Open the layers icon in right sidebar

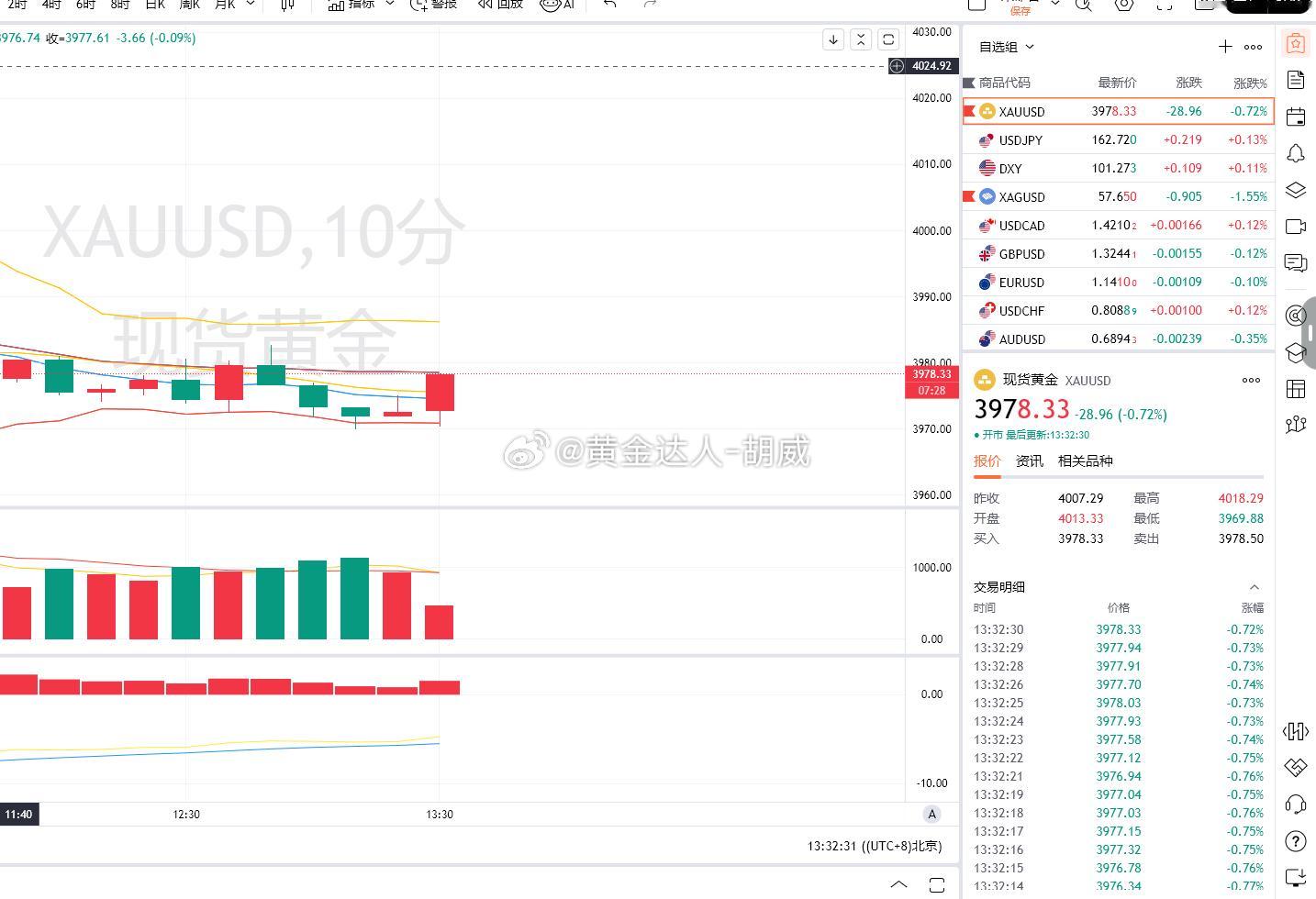[x=1296, y=190]
